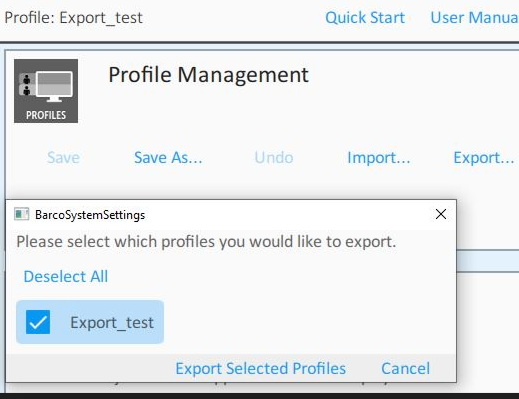
Task: Click the Undo action
Action: point(274,157)
